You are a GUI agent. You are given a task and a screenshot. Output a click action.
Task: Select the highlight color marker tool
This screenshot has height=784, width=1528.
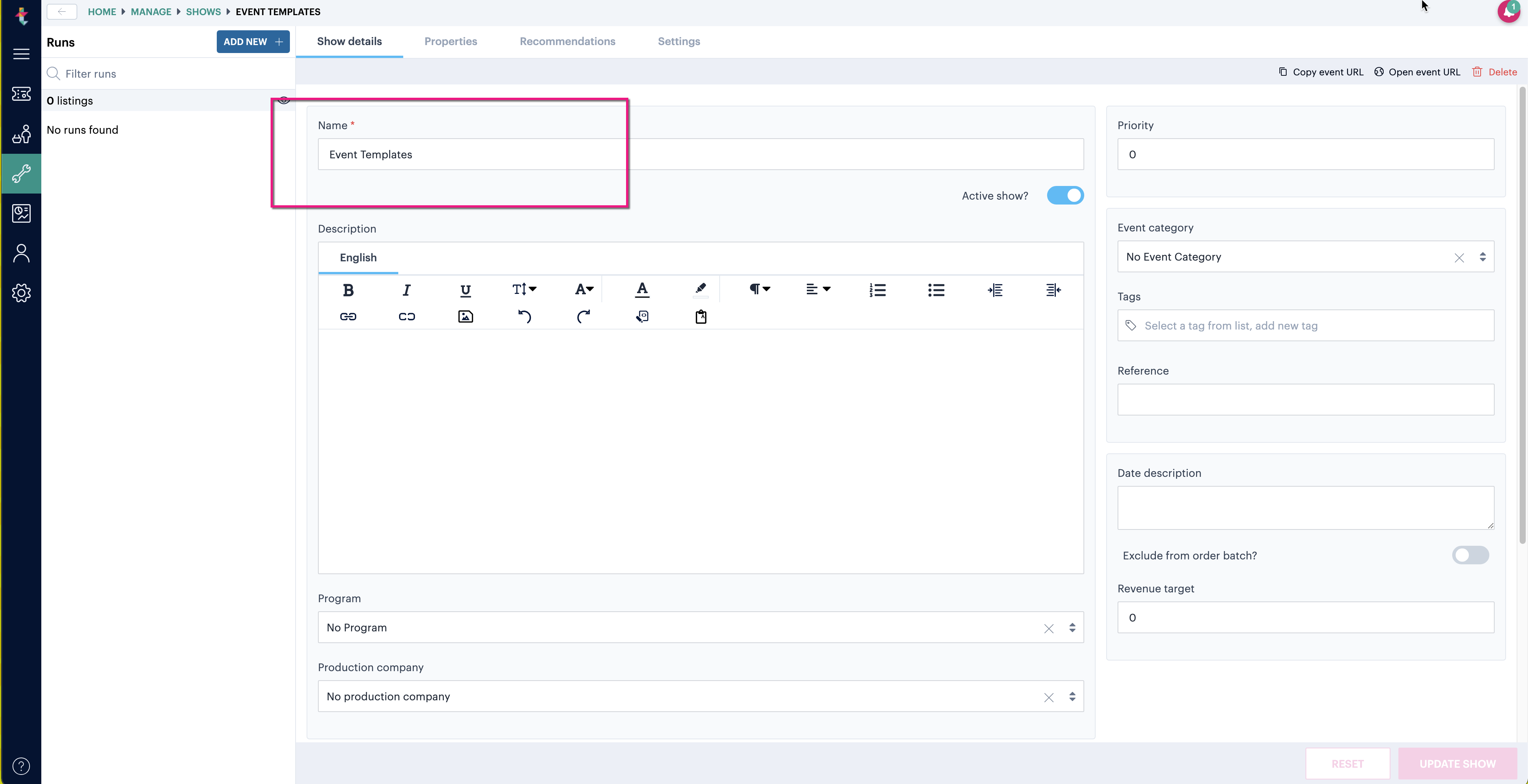(x=701, y=289)
